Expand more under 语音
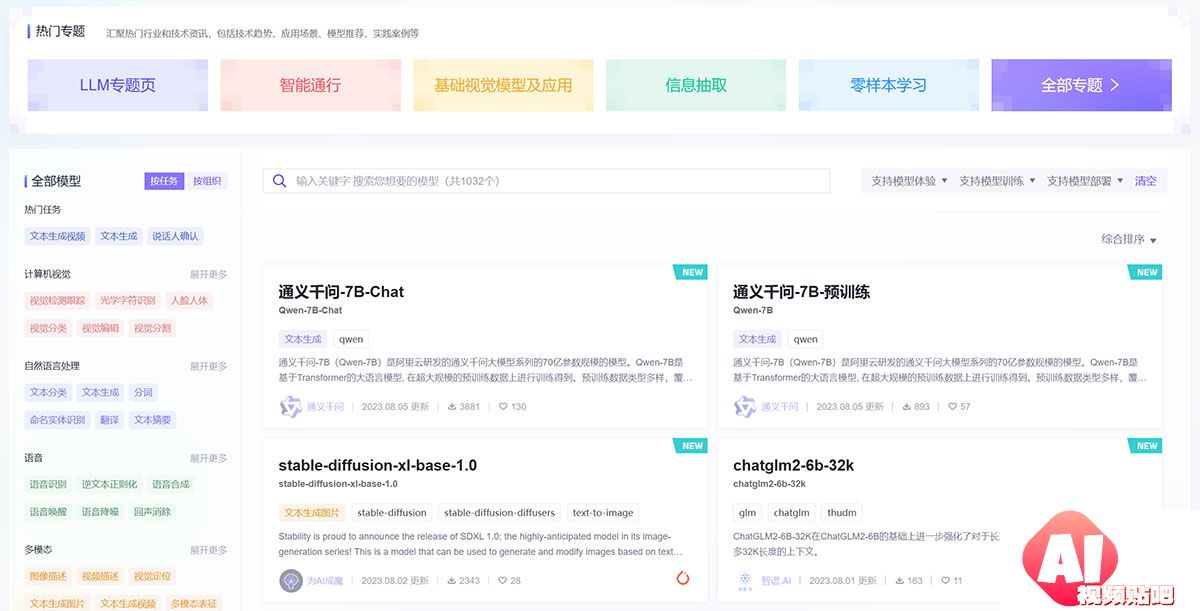The image size is (1200, 611). click(208, 458)
